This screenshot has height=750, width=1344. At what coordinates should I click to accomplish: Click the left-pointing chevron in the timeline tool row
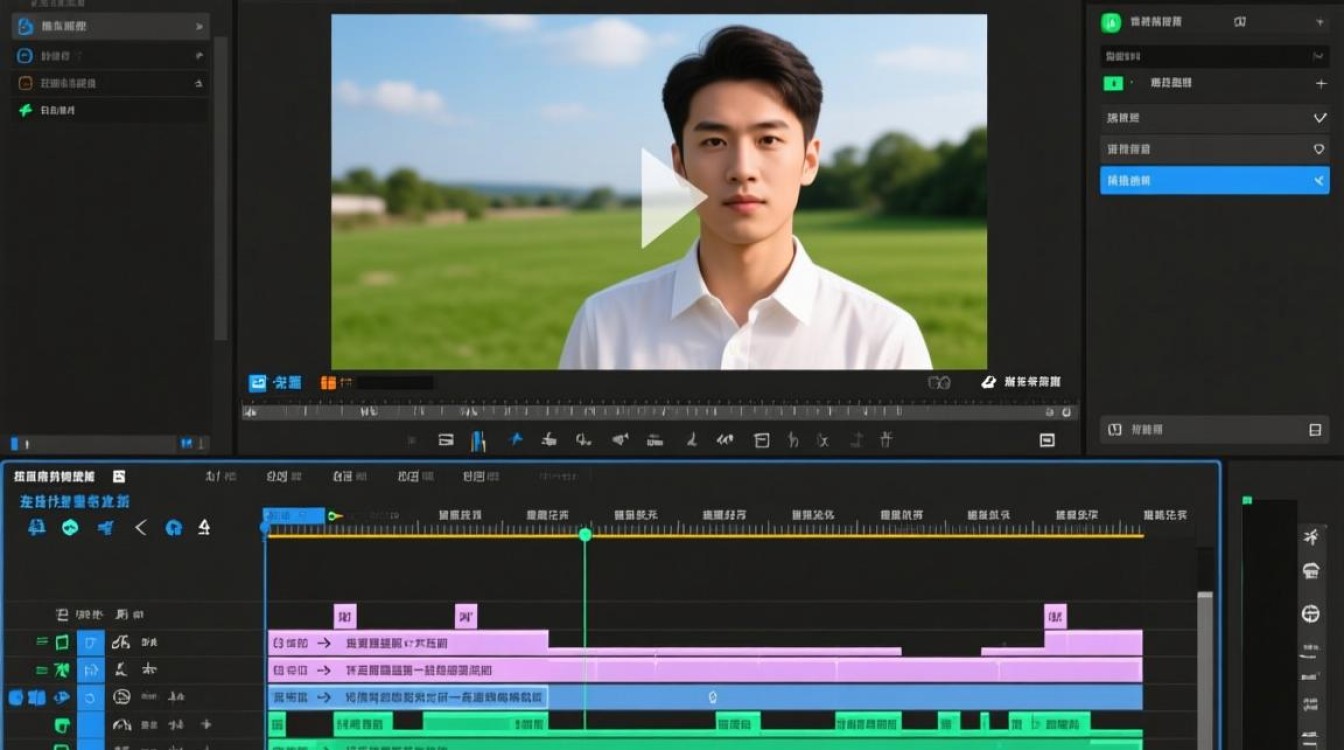click(140, 527)
